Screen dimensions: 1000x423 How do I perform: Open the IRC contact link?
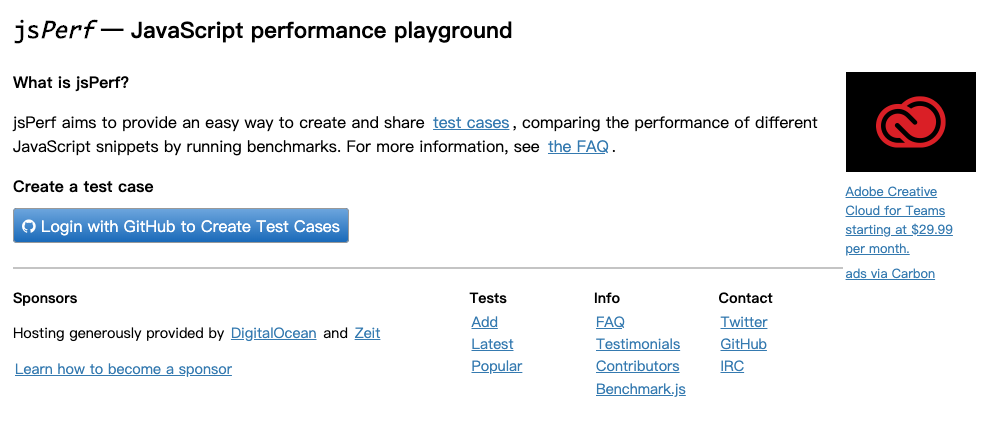(x=732, y=366)
